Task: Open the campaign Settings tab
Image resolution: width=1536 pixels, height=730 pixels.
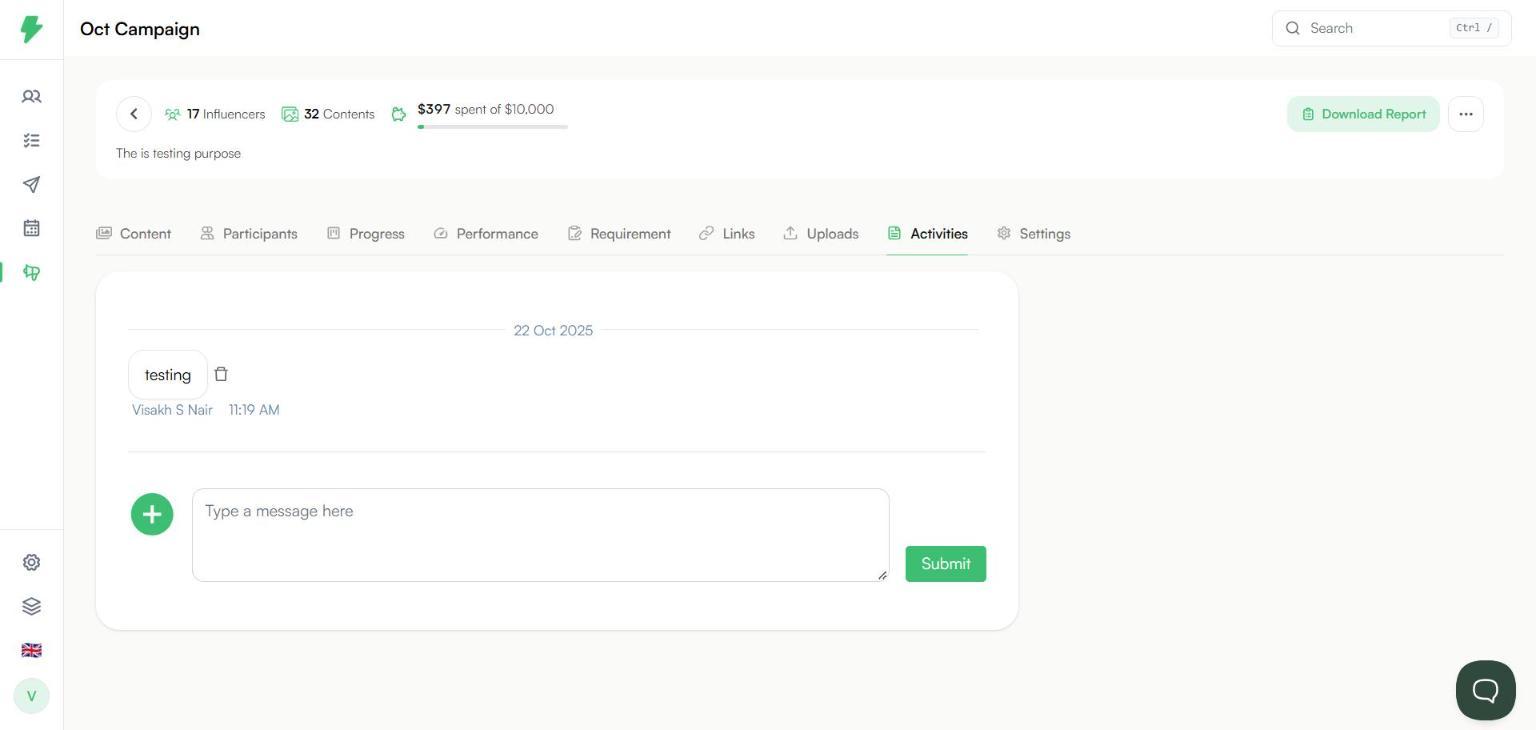Action: click(1034, 234)
